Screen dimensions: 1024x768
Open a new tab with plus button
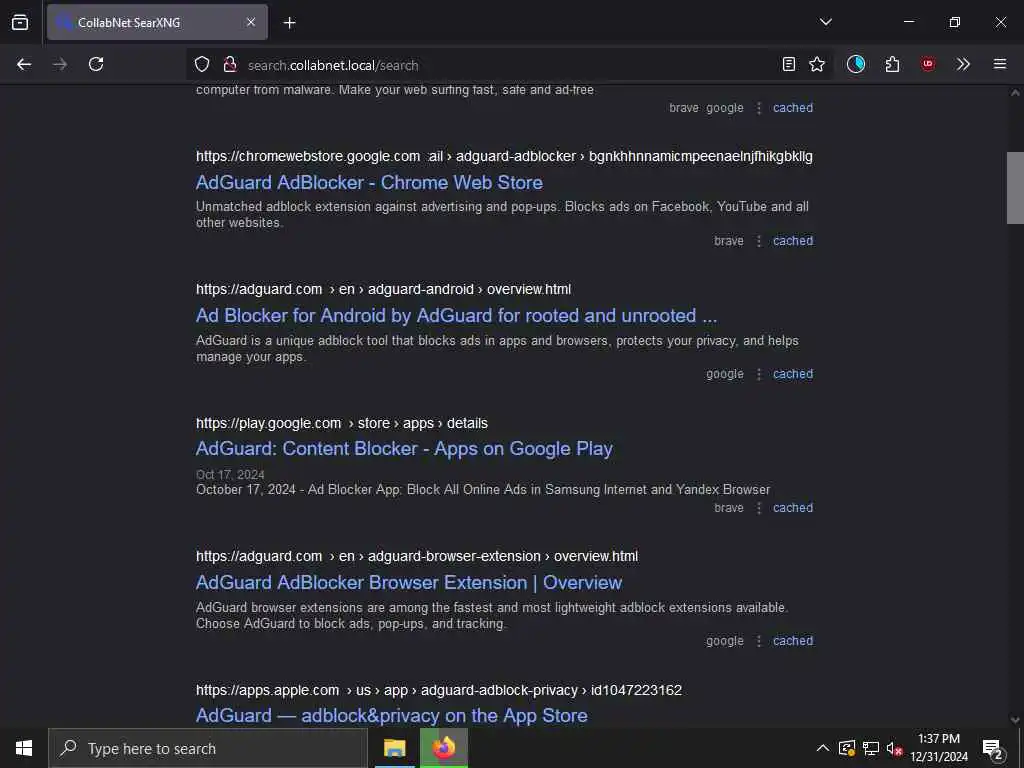[289, 23]
